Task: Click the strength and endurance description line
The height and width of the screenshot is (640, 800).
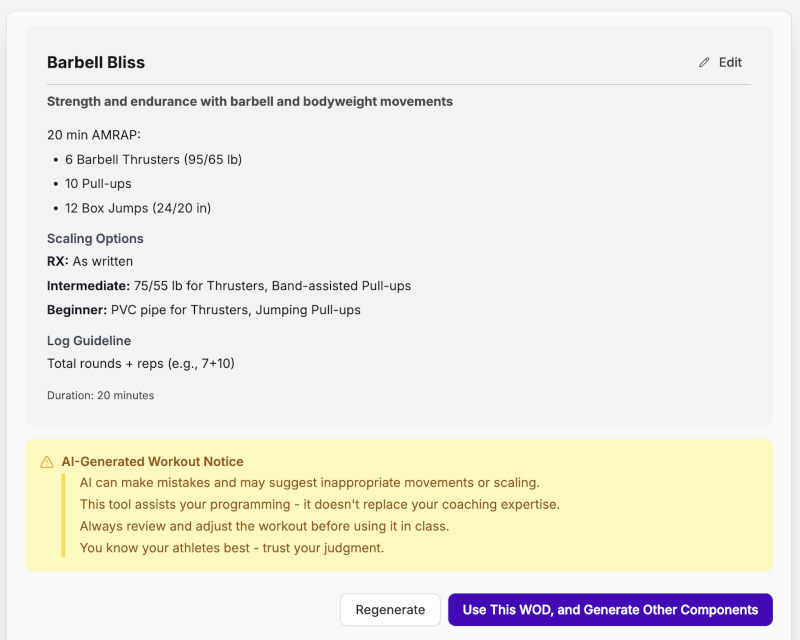Action: point(250,101)
